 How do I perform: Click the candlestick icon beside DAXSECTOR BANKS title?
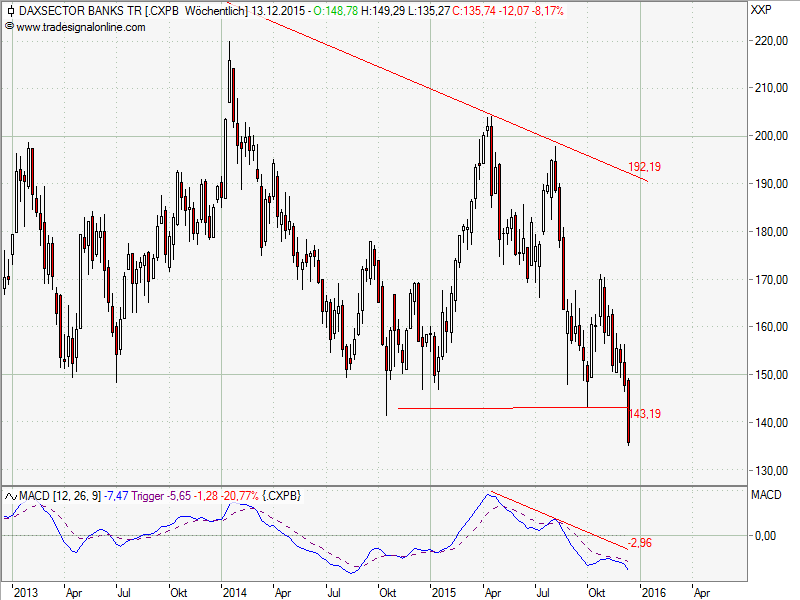click(10, 10)
